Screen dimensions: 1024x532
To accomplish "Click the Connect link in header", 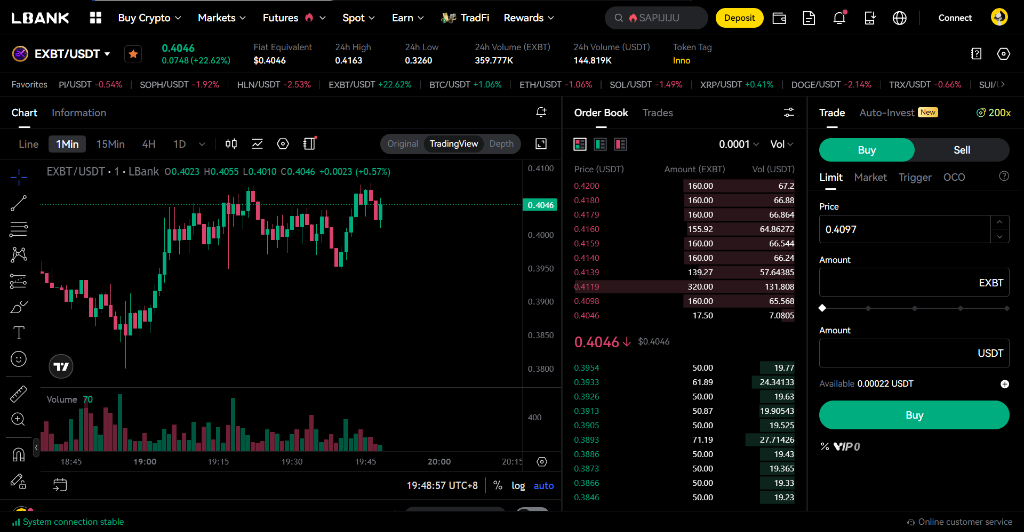I will [x=955, y=18].
